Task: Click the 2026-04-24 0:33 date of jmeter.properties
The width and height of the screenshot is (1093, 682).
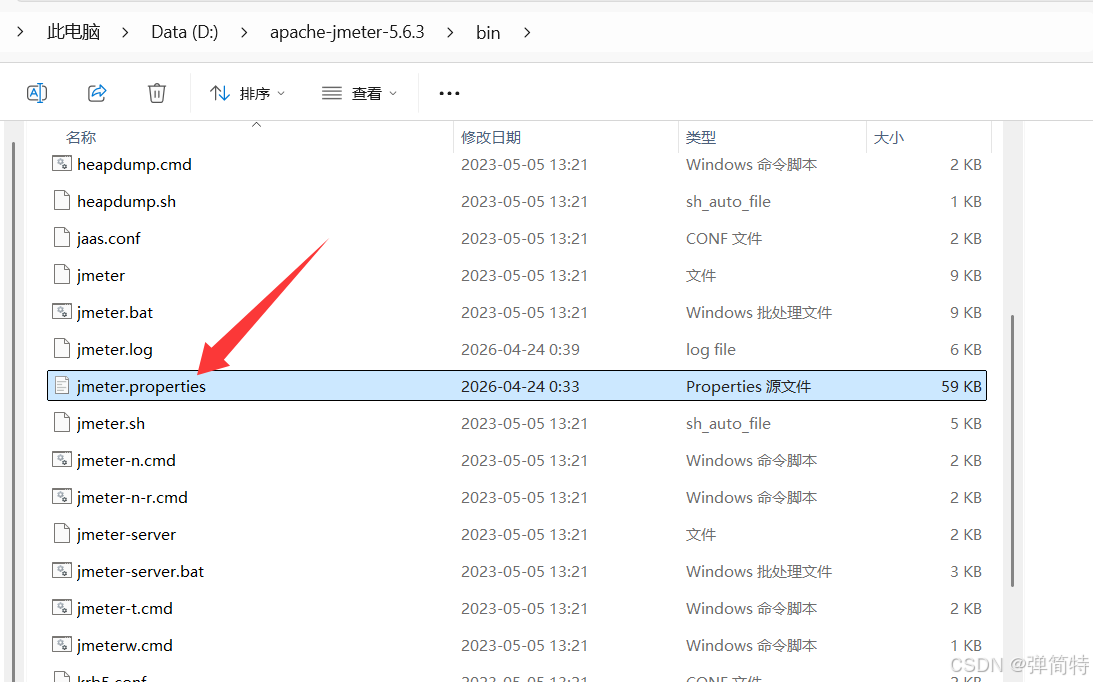Action: point(520,386)
